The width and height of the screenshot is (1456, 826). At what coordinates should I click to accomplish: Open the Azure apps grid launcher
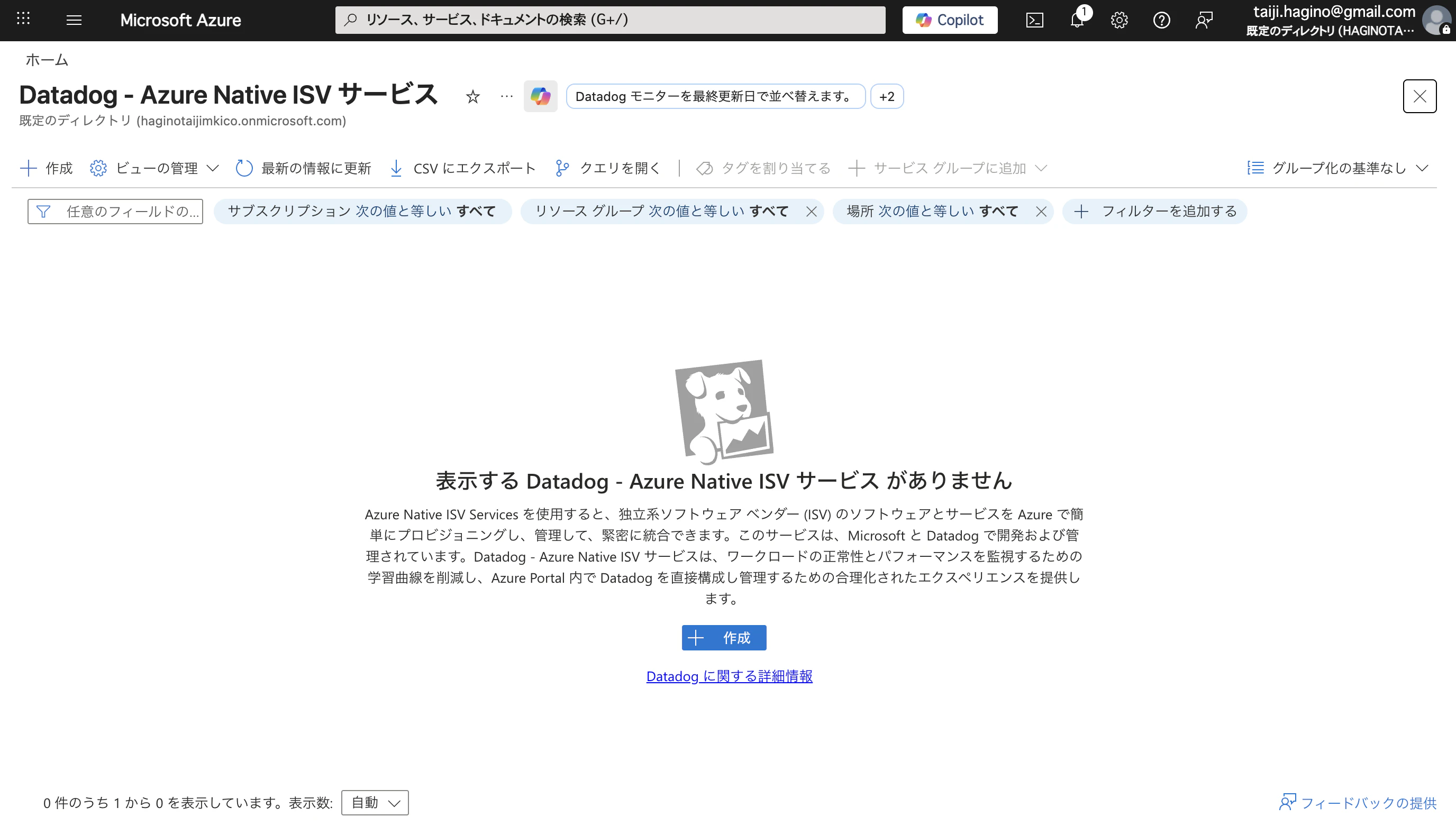[x=23, y=19]
